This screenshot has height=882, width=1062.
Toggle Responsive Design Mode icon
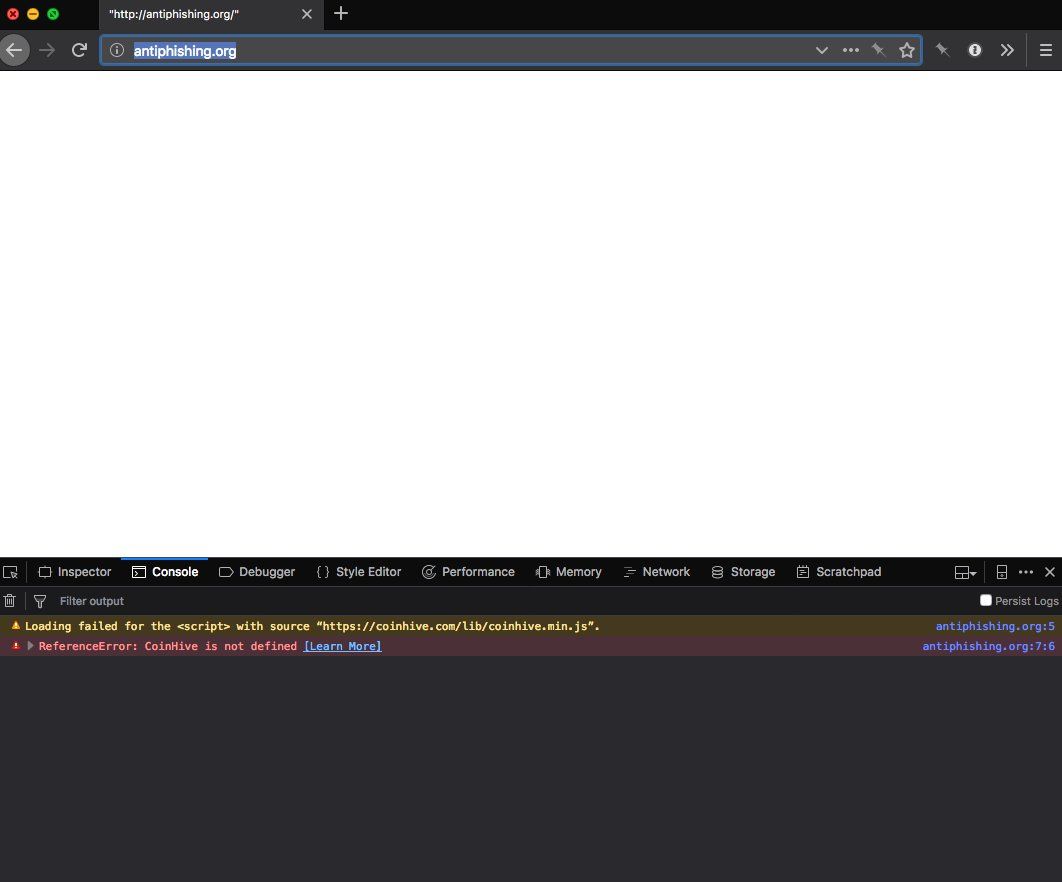1002,572
